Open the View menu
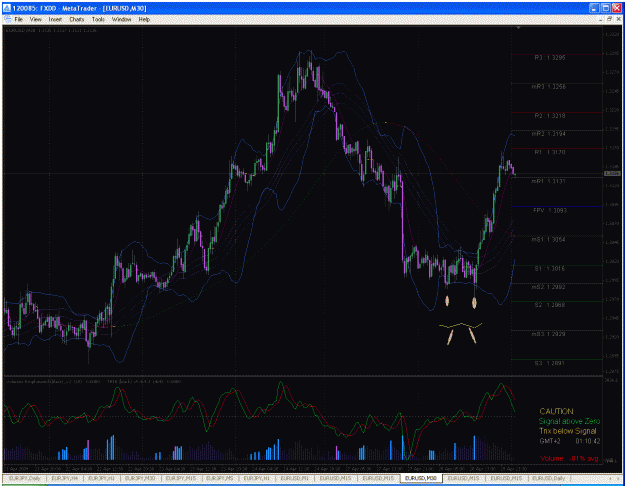 click(x=35, y=19)
